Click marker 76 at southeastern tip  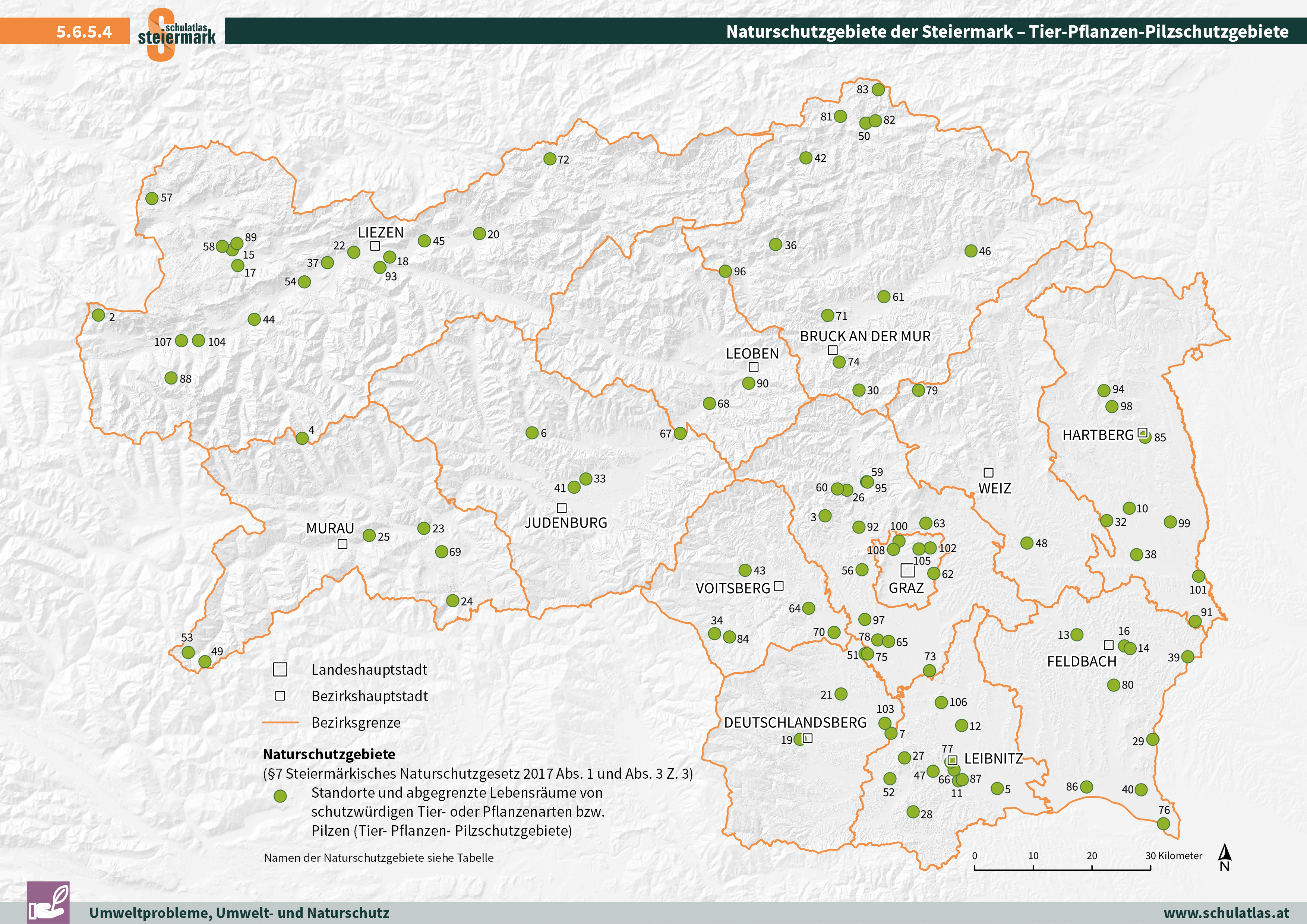coord(1164,823)
